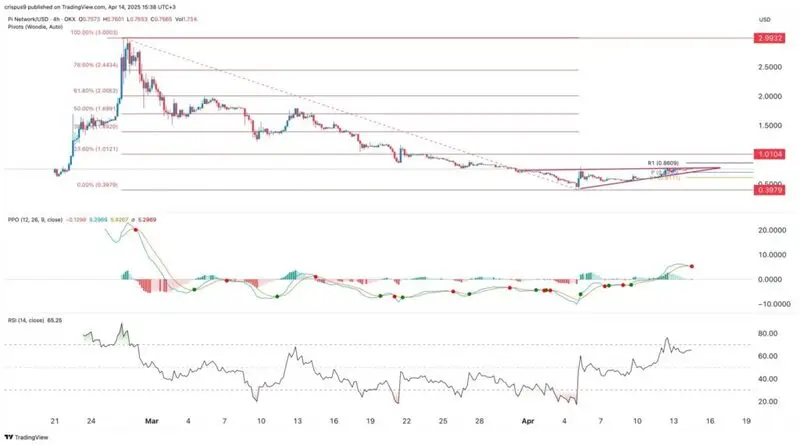
Task: Click the '28' date on the time axis
Action: 479,421
